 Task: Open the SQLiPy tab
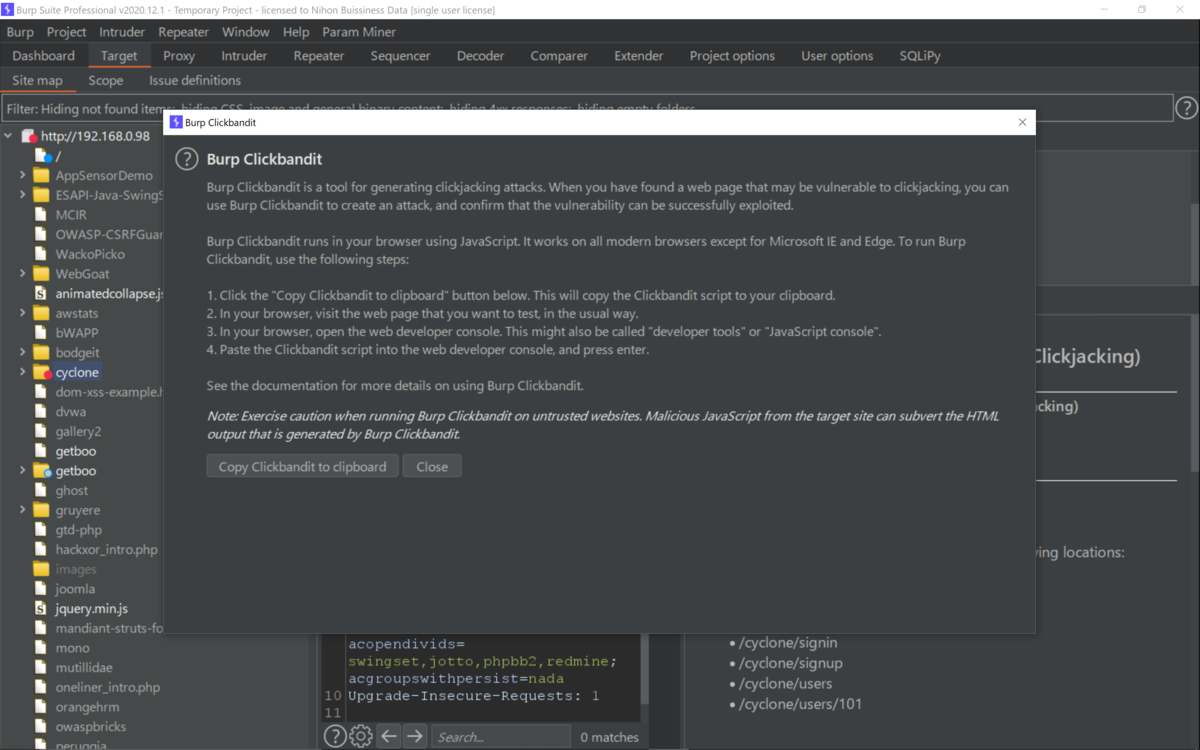click(920, 56)
